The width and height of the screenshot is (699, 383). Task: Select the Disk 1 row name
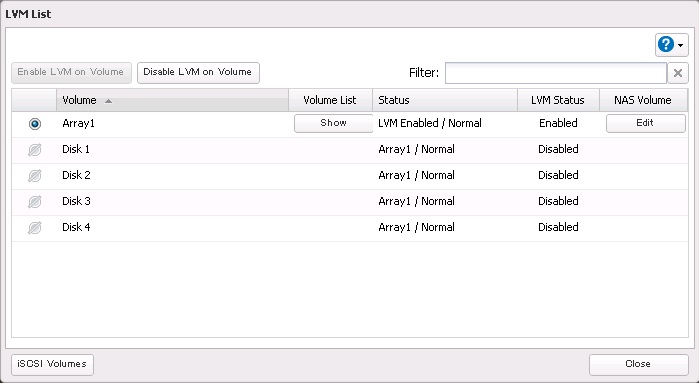tap(76, 149)
